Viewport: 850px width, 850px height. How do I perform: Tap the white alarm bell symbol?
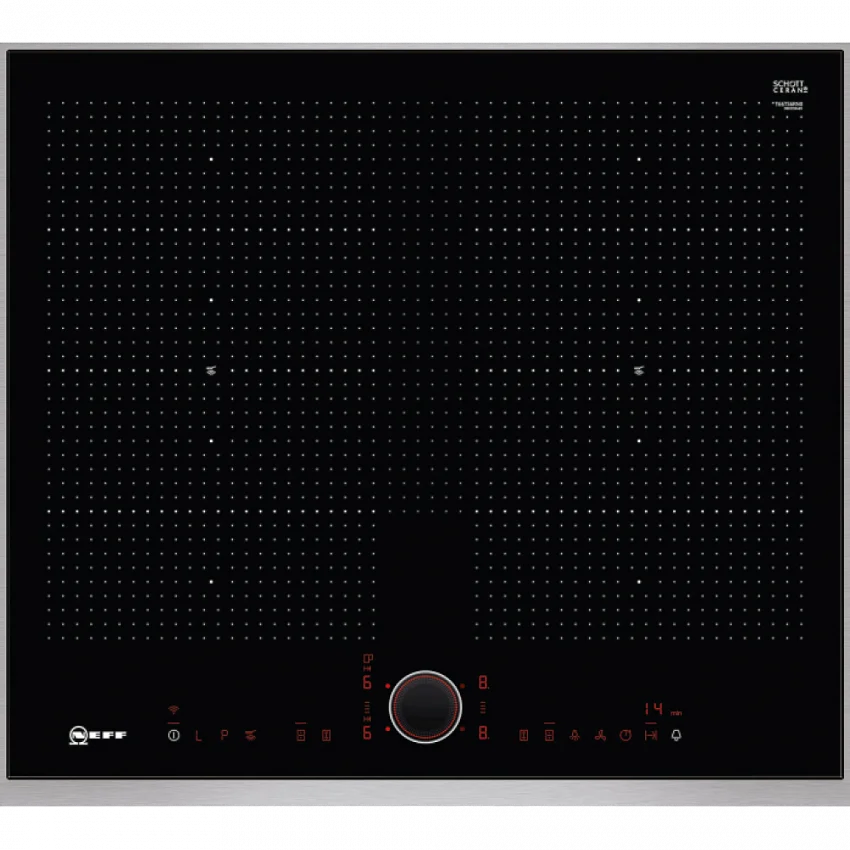pyautogui.click(x=677, y=736)
